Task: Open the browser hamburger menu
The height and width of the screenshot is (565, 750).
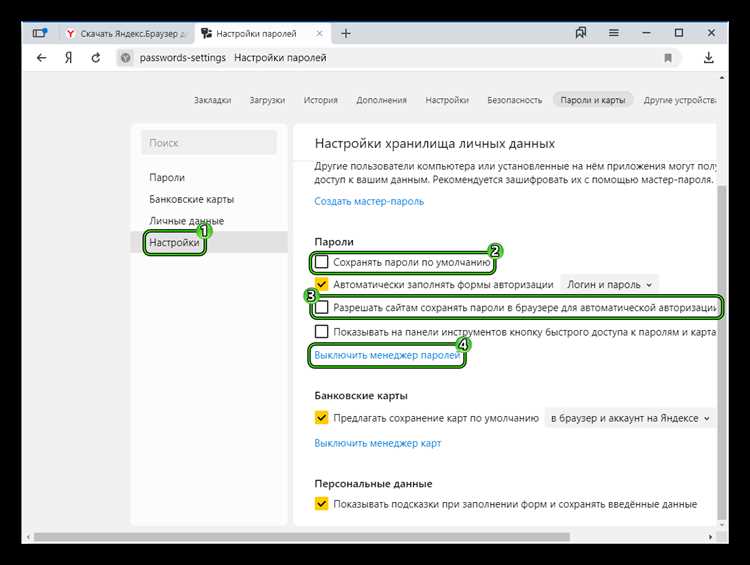Action: (x=614, y=33)
